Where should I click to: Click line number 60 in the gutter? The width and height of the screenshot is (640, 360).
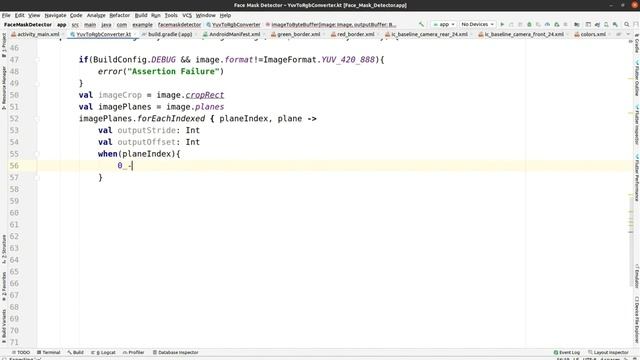coord(14,213)
